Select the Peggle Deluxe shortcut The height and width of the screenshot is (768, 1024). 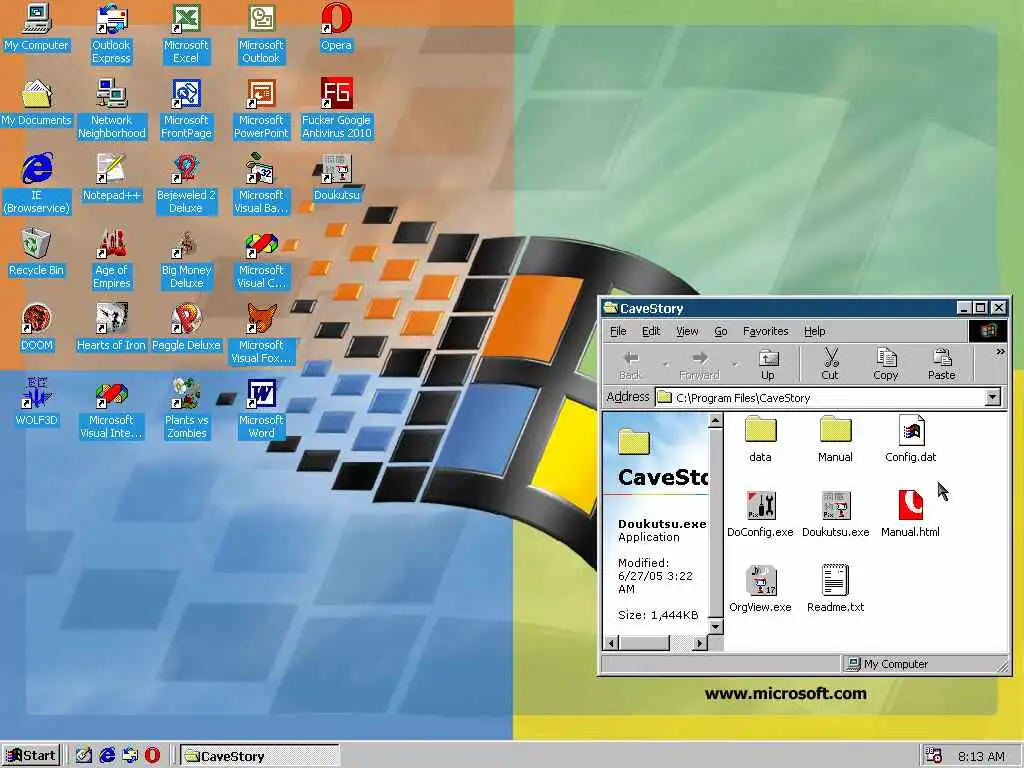pyautogui.click(x=186, y=328)
